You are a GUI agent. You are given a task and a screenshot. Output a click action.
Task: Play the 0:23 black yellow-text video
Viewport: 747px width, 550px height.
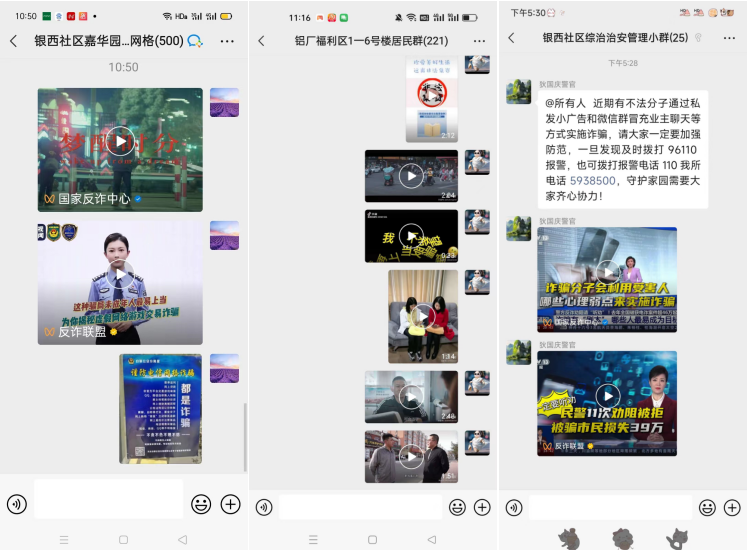pyautogui.click(x=411, y=236)
